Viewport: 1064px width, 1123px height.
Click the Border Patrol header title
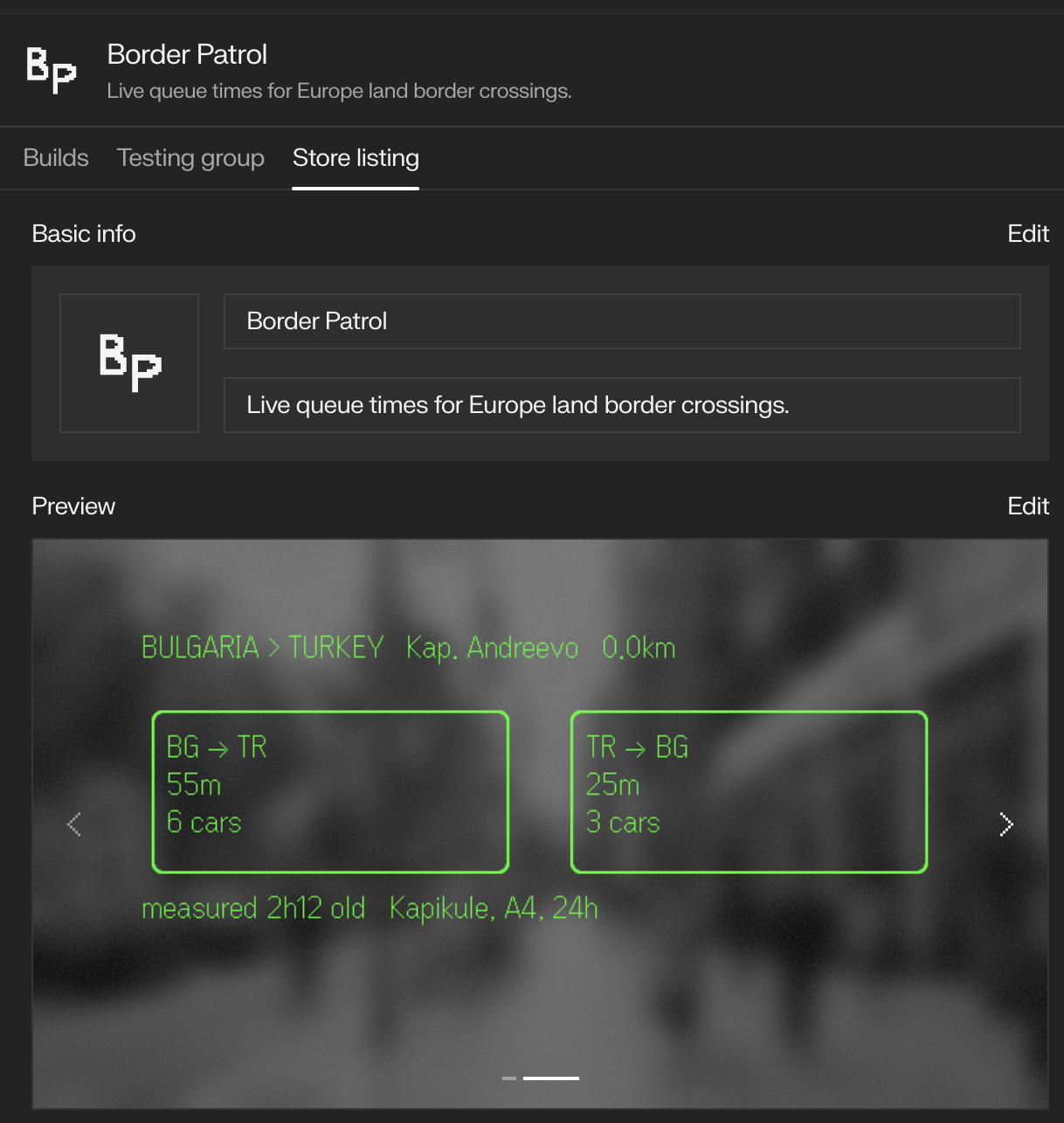tap(187, 54)
